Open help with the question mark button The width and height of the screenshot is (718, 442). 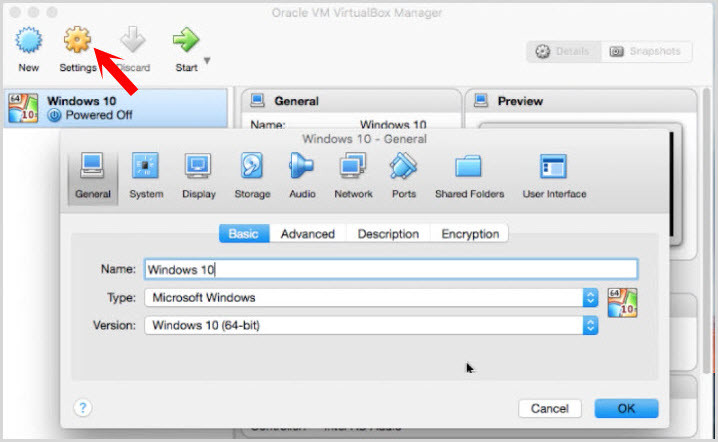tap(83, 407)
